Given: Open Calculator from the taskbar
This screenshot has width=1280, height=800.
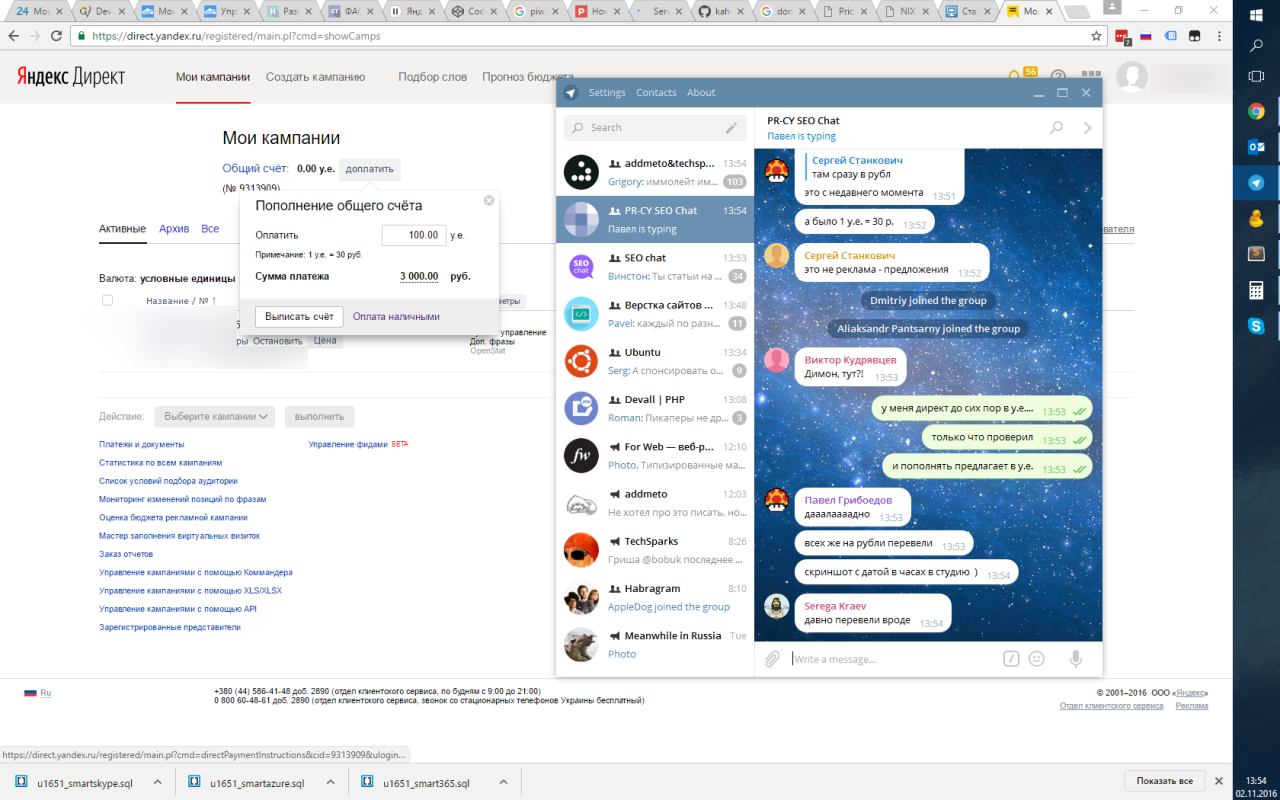Looking at the screenshot, I should click(x=1257, y=291).
